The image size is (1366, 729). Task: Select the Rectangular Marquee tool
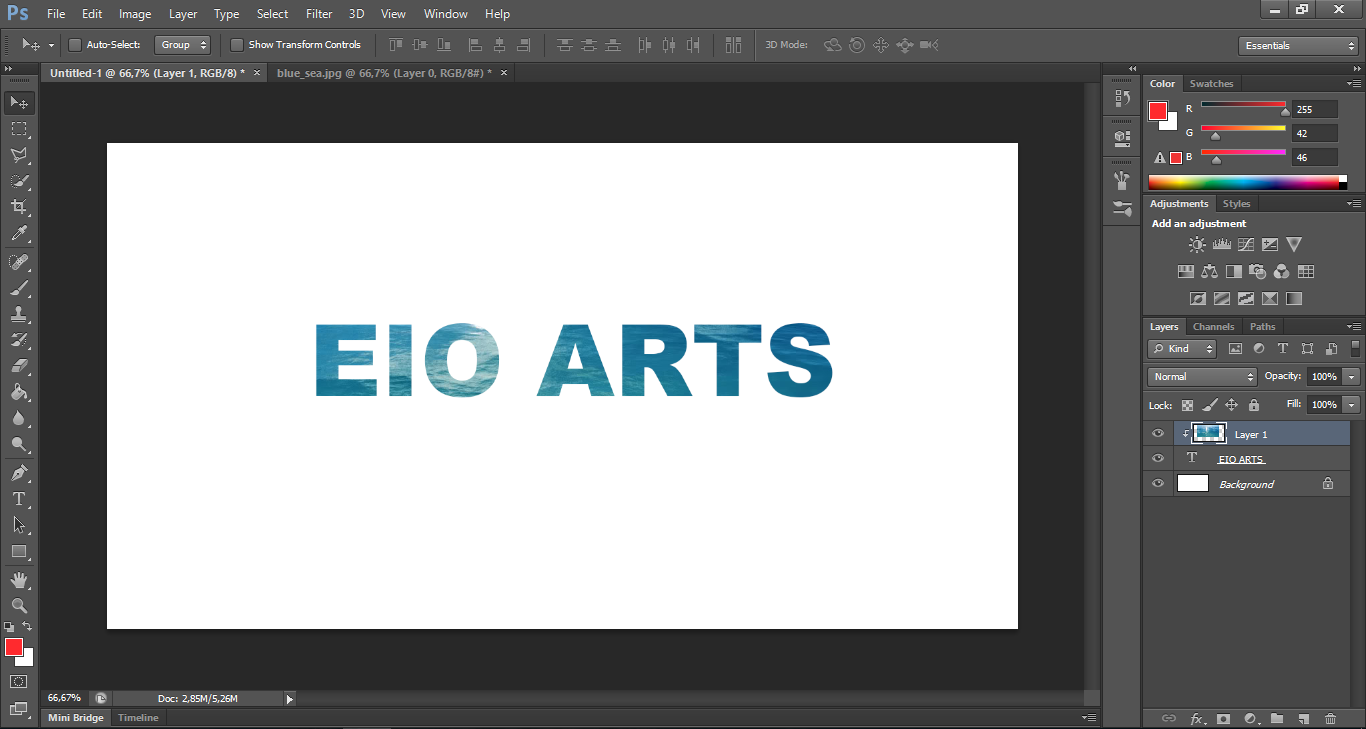19,129
